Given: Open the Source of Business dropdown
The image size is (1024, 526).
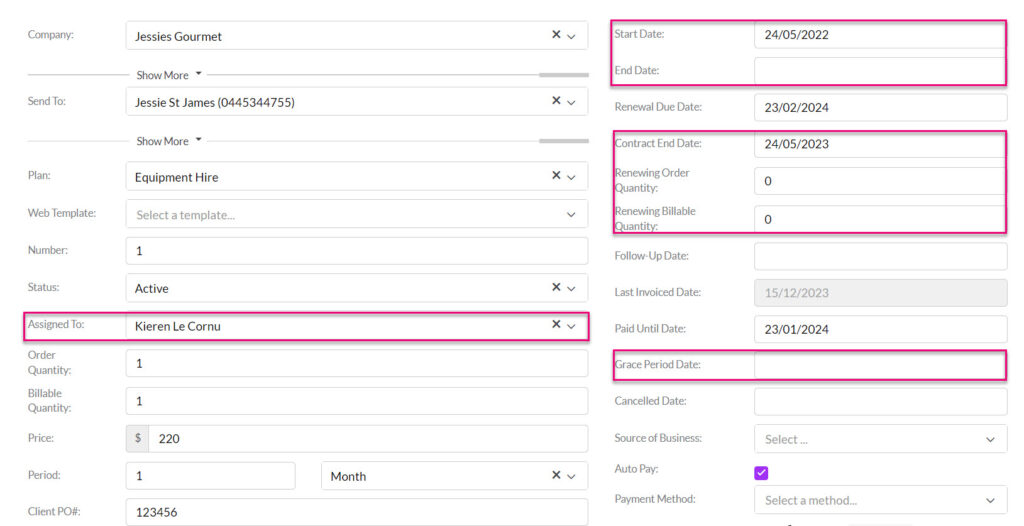Looking at the screenshot, I should click(x=880, y=439).
